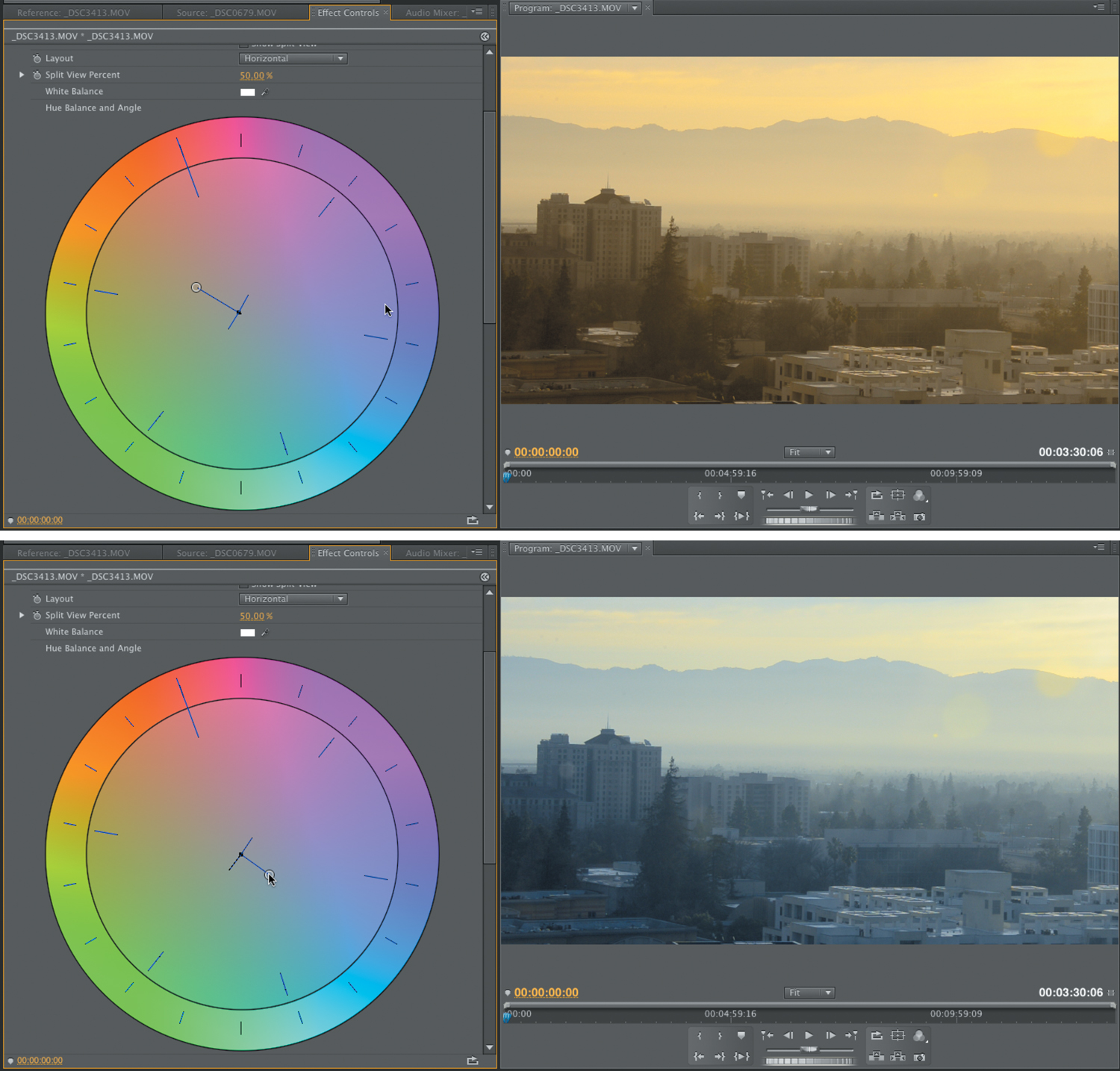Image resolution: width=1120 pixels, height=1071 pixels.
Task: Go to next marker in golden-preview Program monitor
Action: pos(851,495)
